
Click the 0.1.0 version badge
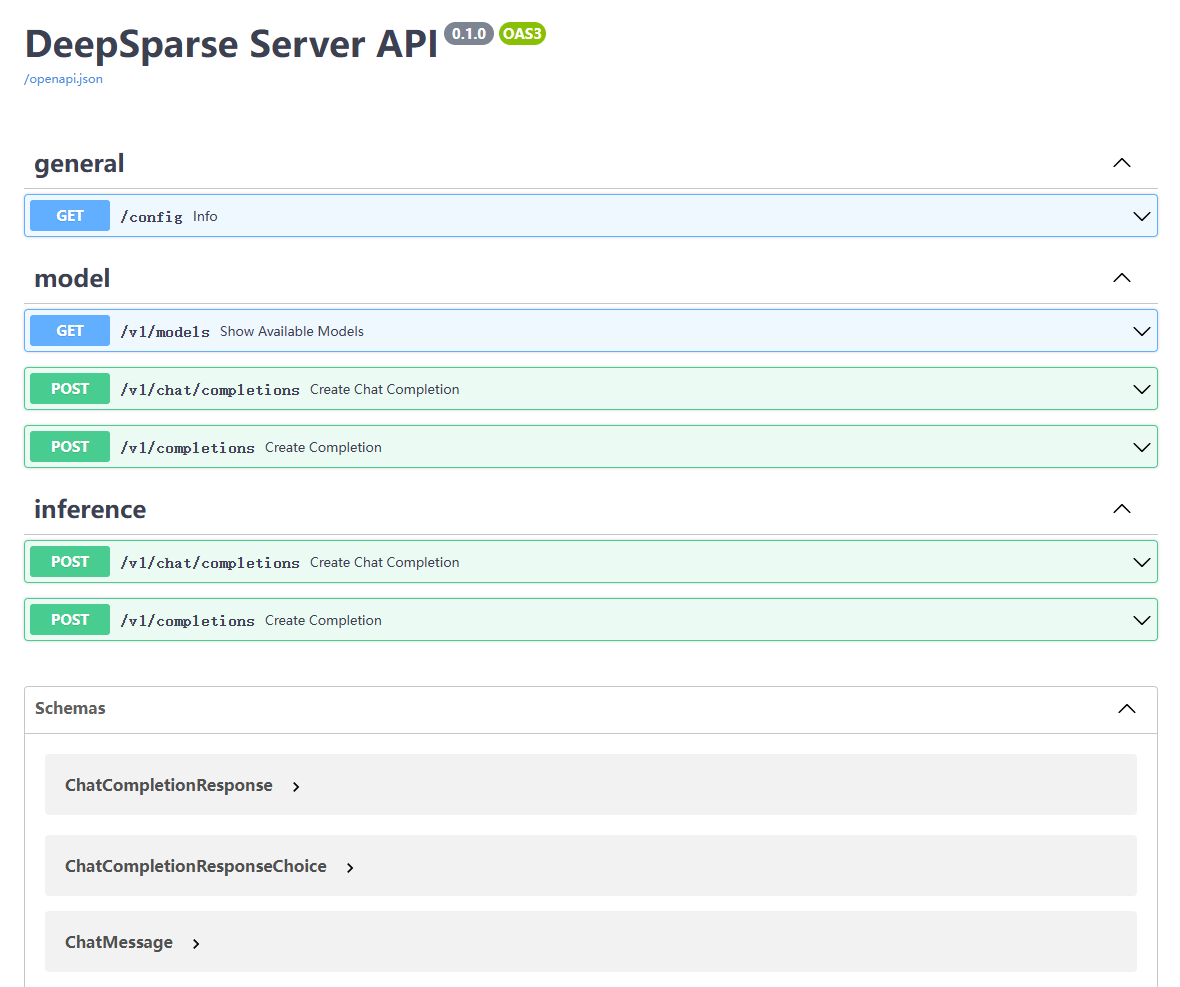pyautogui.click(x=469, y=34)
